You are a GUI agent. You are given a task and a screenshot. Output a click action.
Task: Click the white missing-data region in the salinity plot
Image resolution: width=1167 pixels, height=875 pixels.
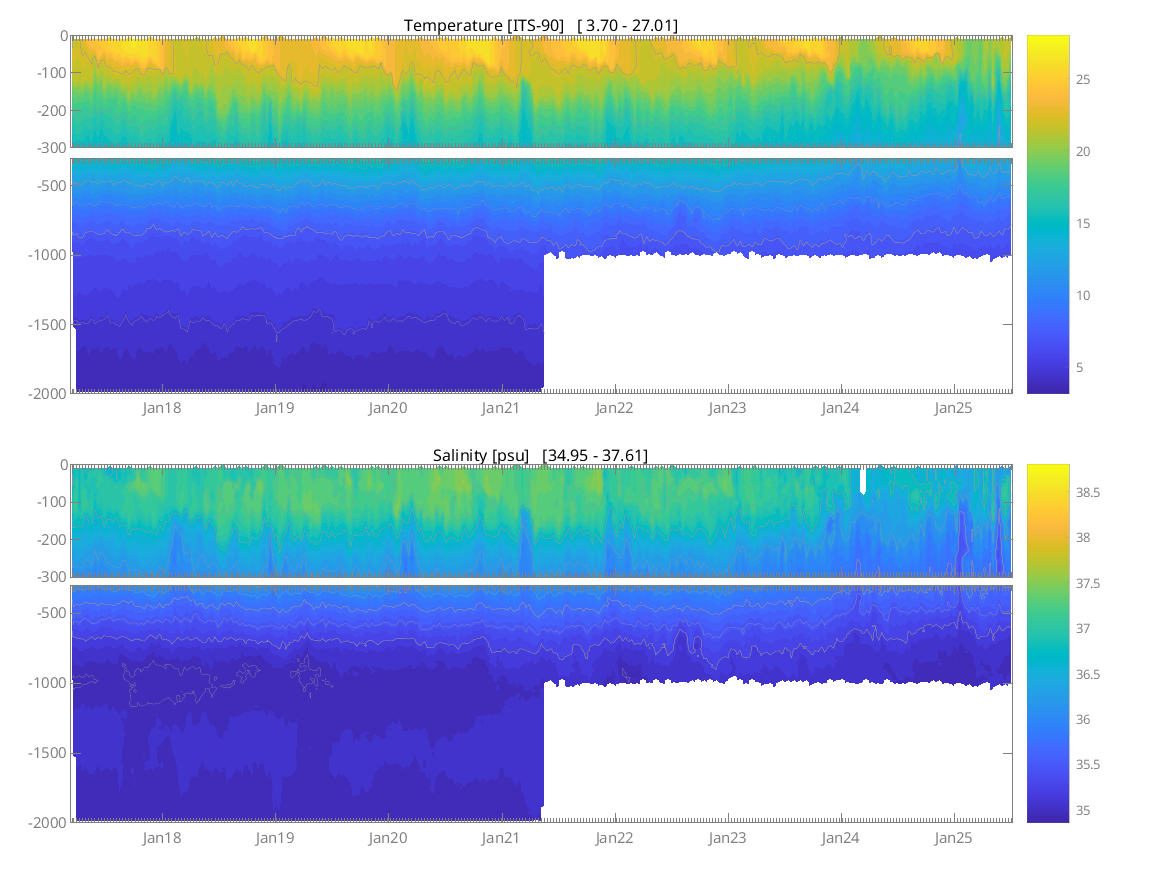pyautogui.click(x=775, y=755)
